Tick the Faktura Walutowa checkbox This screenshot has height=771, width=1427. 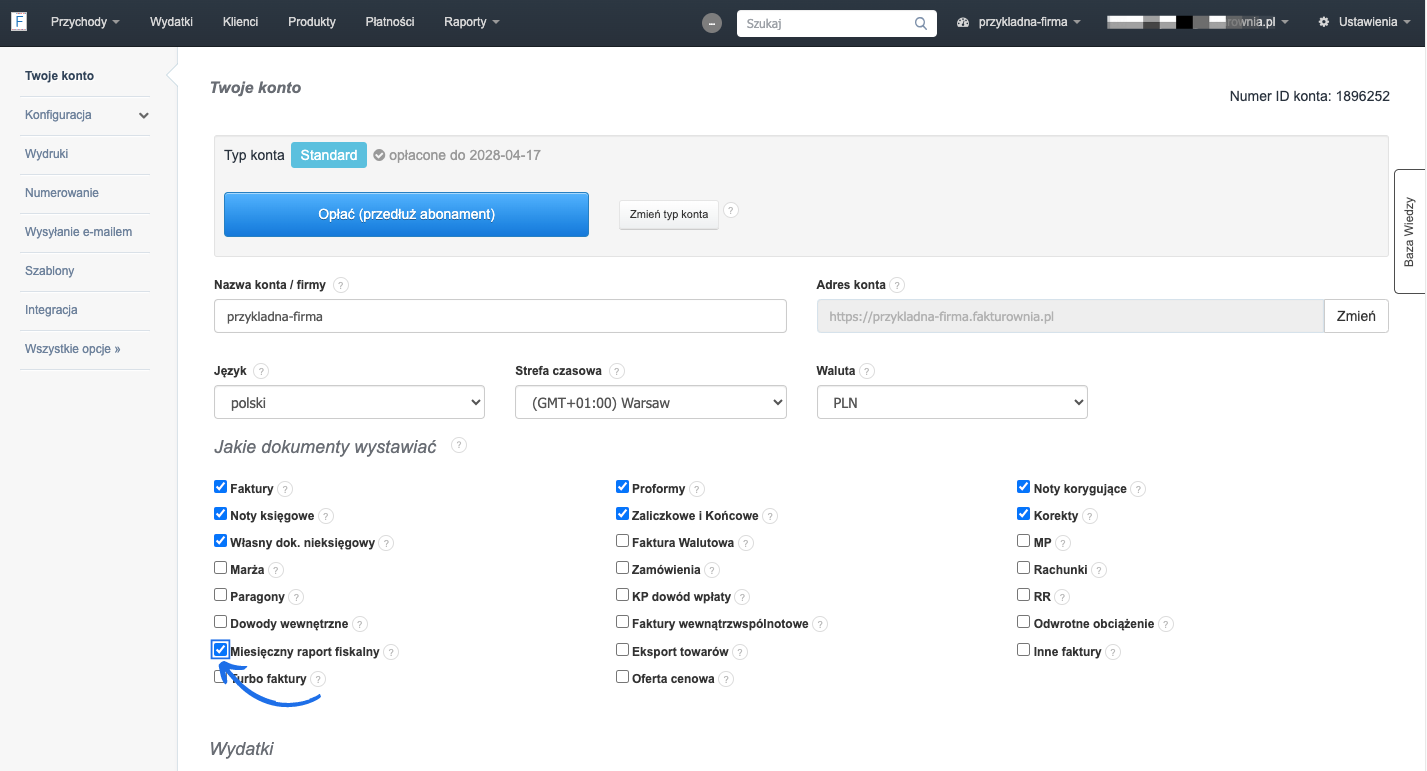(x=623, y=541)
